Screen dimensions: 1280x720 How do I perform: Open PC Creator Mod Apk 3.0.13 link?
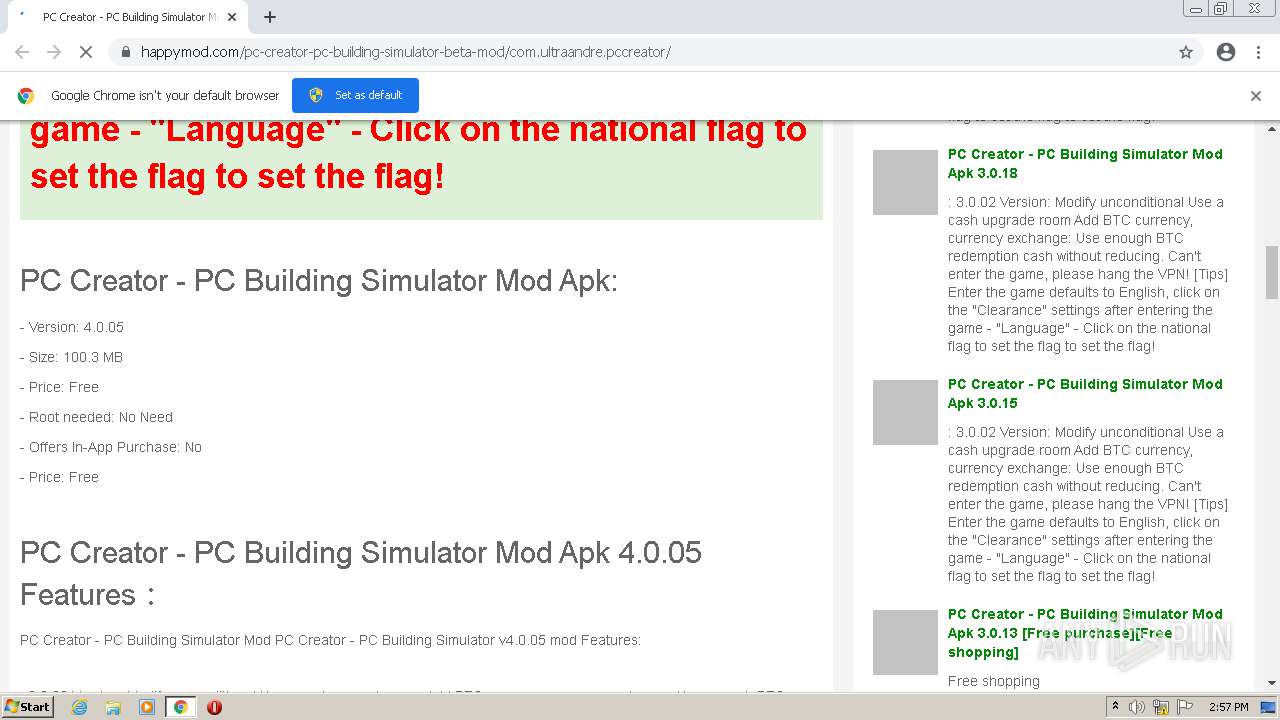[1085, 633]
